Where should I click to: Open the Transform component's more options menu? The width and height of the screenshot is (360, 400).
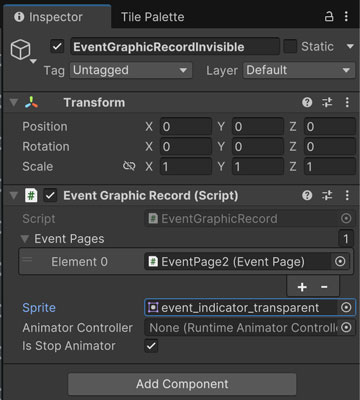pos(347,102)
